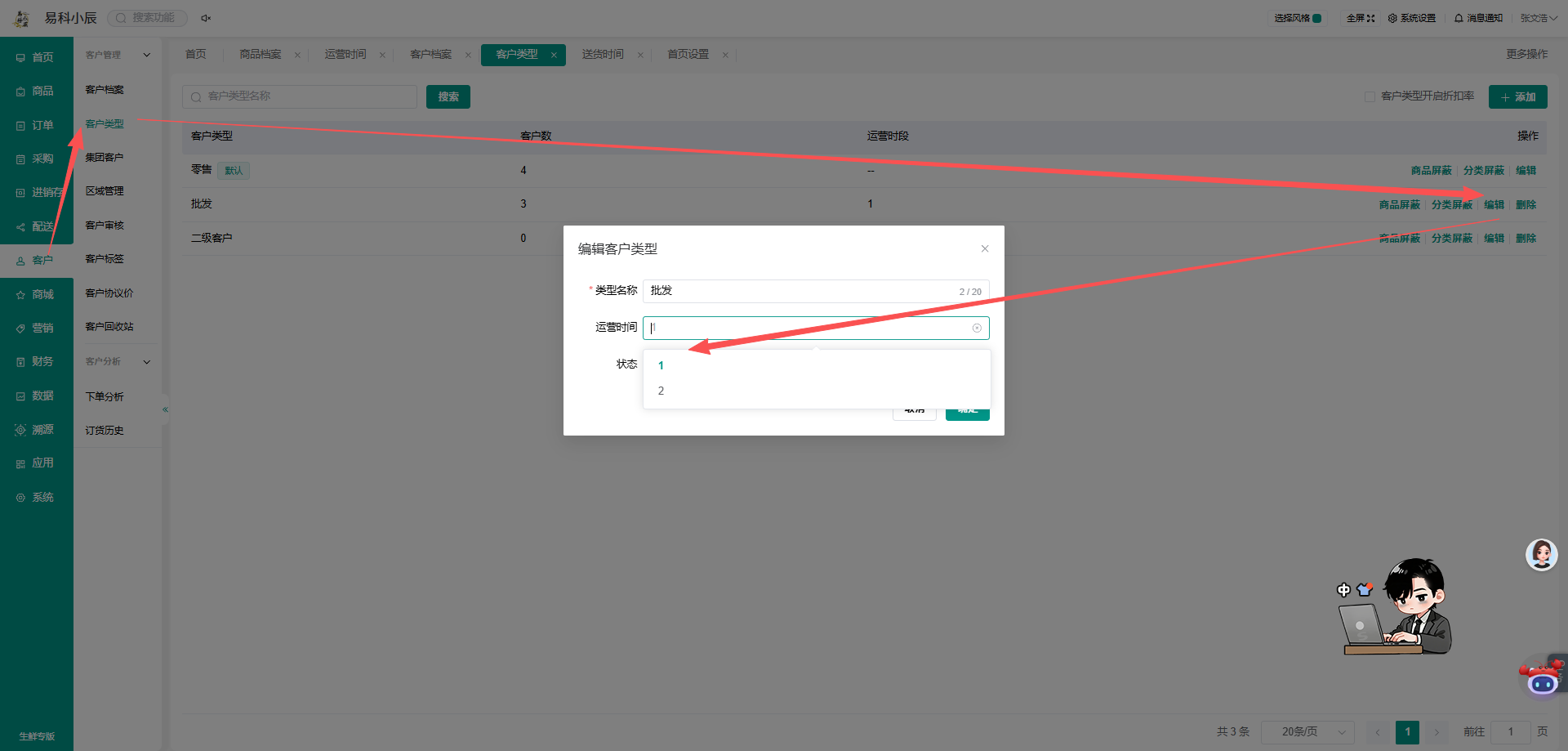Viewport: 1568px width, 751px height.
Task: Close the 编辑客户类型 dialog
Action: click(x=985, y=248)
